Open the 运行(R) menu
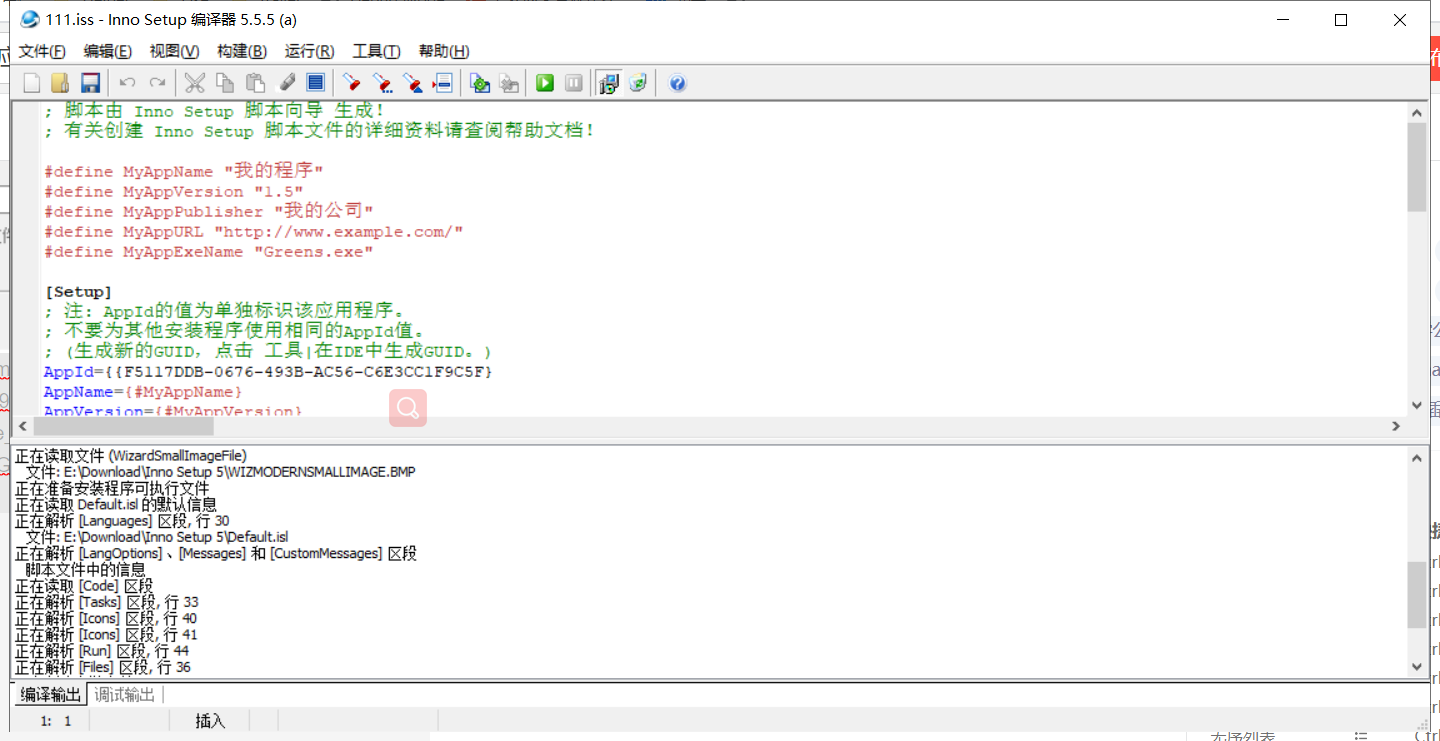The height and width of the screenshot is (741, 1440). pos(309,52)
